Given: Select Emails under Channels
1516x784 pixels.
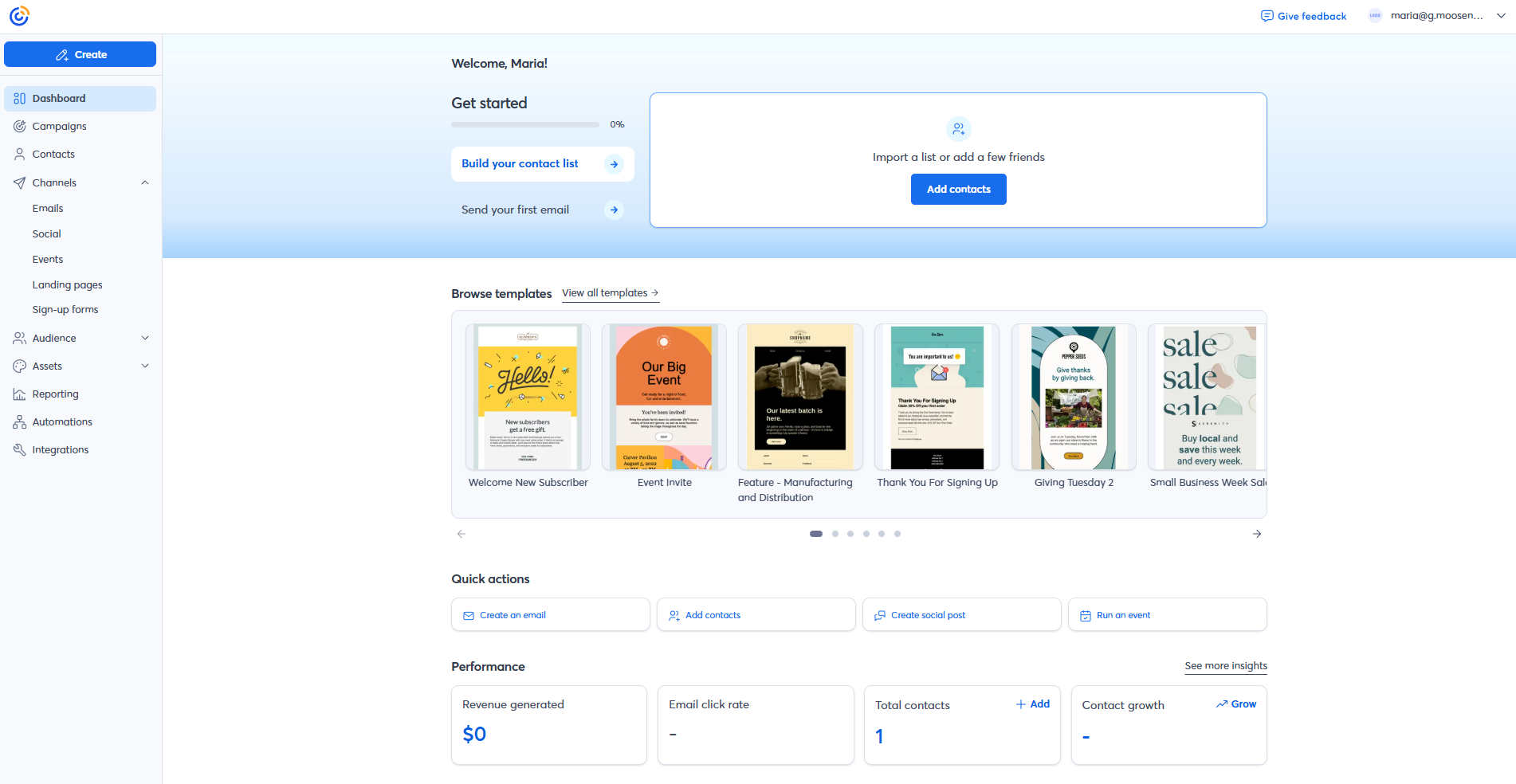Looking at the screenshot, I should (49, 208).
